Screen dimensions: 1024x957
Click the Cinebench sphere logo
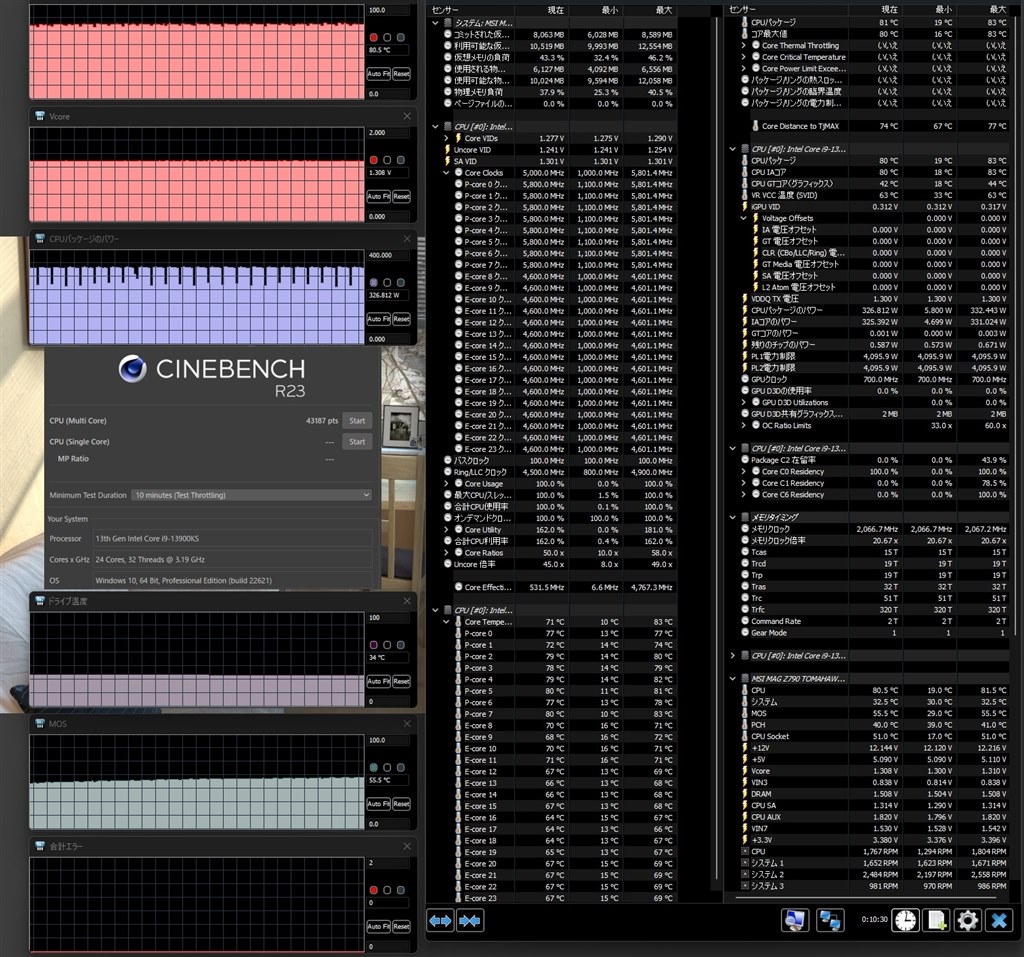click(133, 369)
